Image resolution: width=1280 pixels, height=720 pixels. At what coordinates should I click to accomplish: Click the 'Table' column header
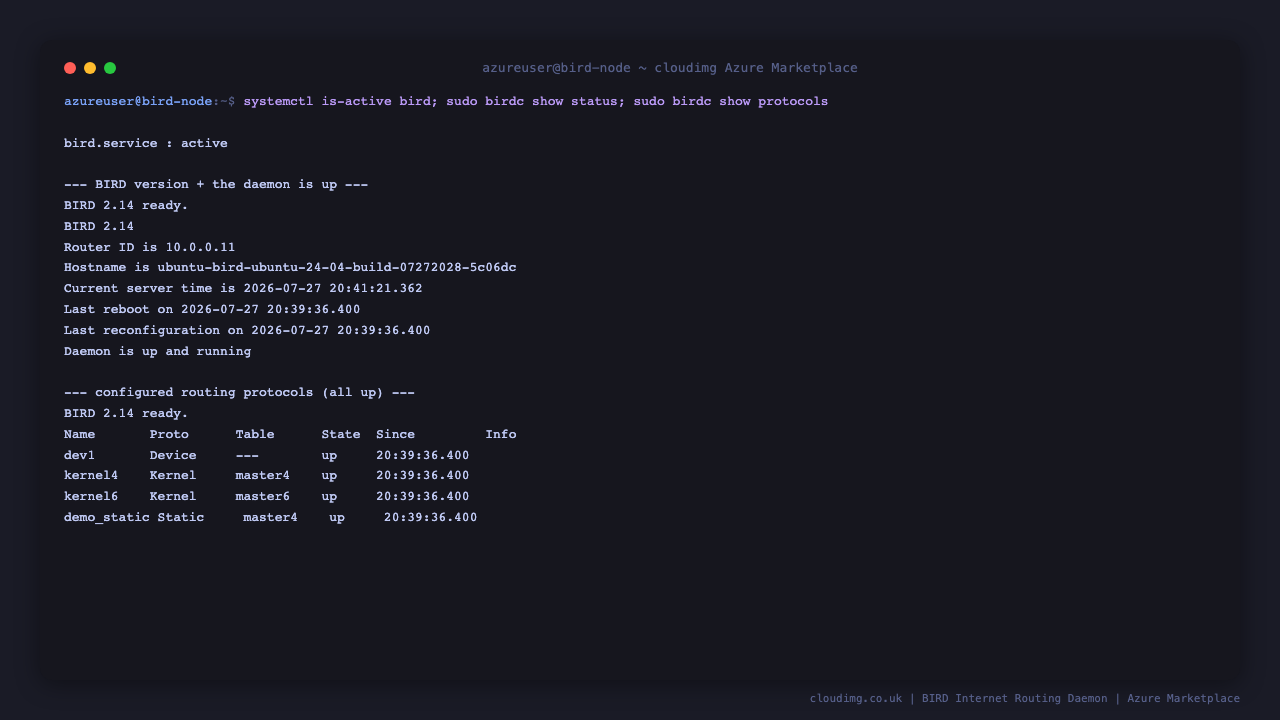(x=255, y=435)
